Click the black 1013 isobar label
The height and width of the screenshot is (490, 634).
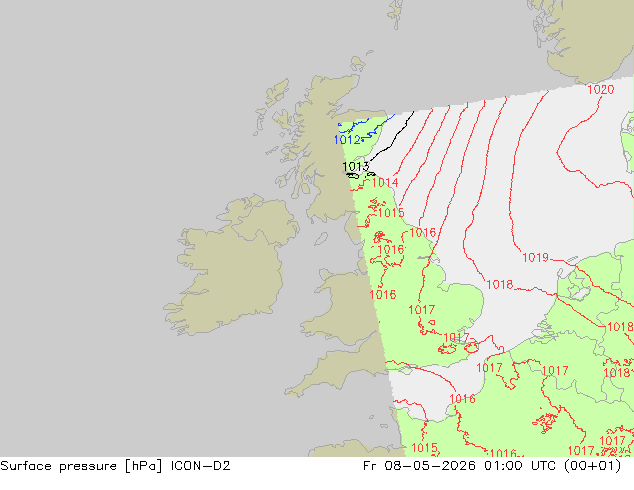tap(355, 166)
